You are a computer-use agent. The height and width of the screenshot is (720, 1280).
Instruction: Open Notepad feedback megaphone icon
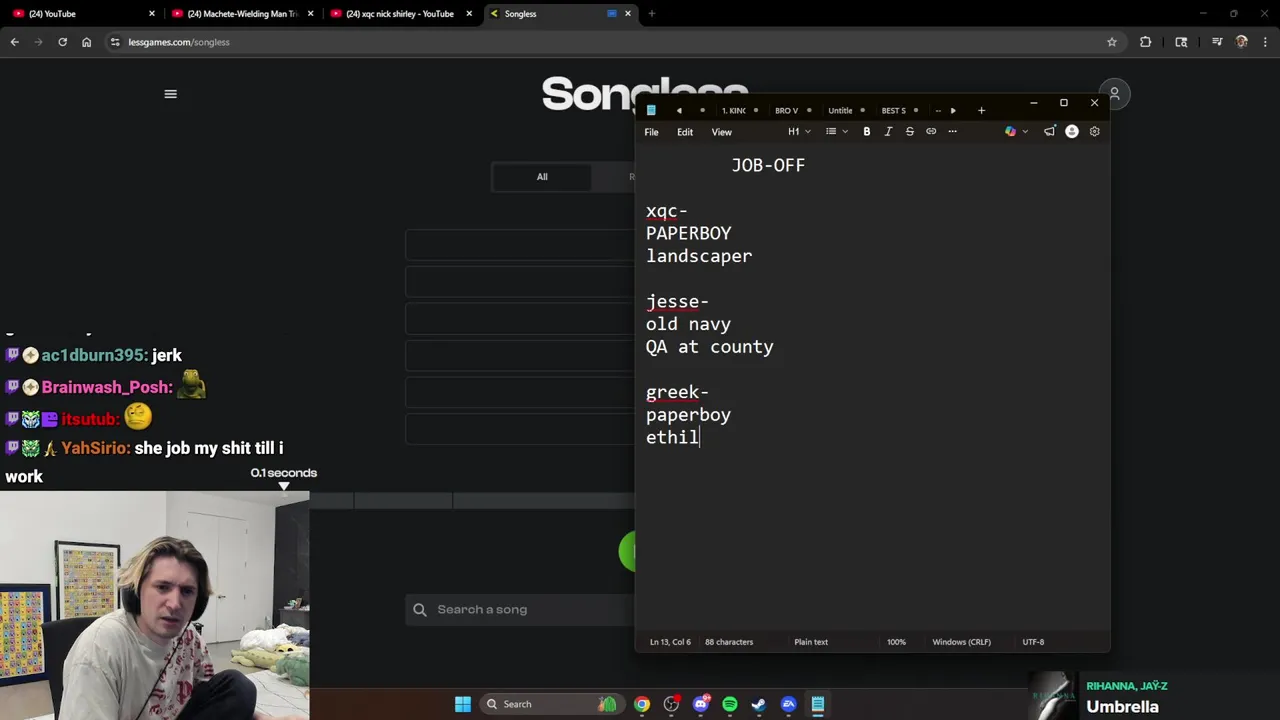pyautogui.click(x=1049, y=131)
